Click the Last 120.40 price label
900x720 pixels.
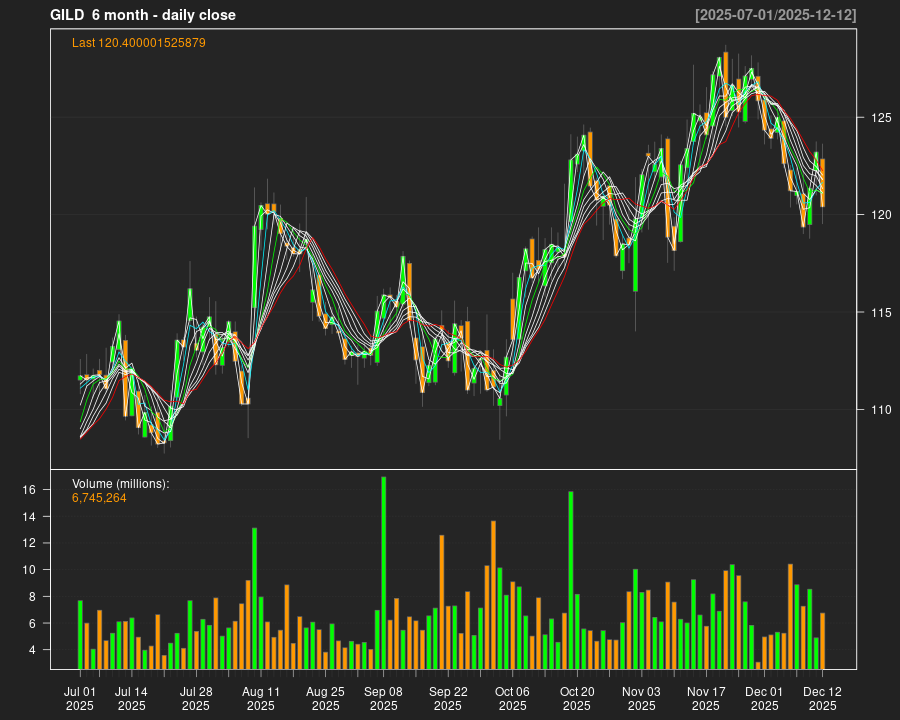[x=139, y=43]
